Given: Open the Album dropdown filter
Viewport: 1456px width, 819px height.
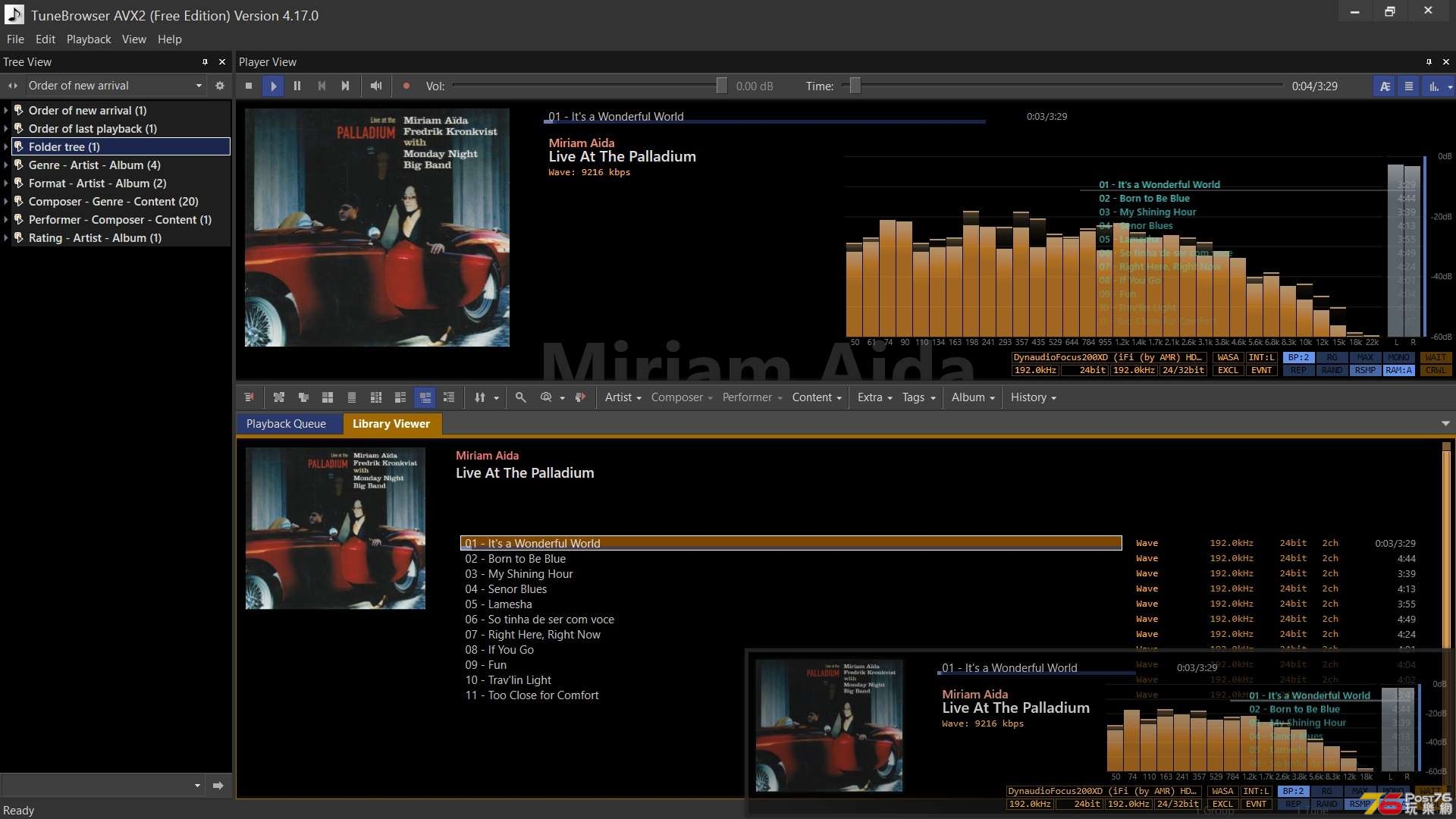Looking at the screenshot, I should 971,397.
